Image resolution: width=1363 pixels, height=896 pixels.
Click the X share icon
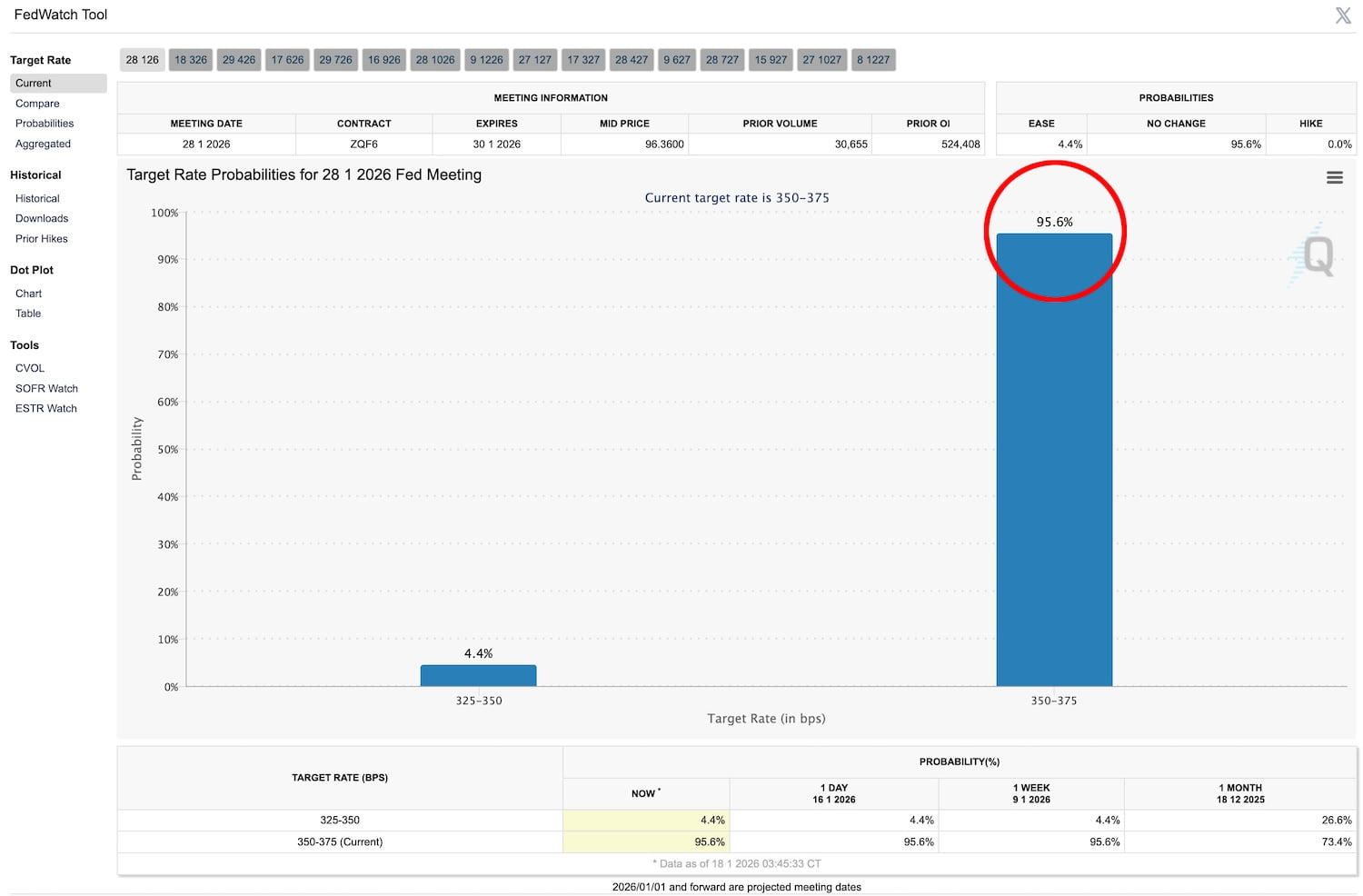tap(1342, 15)
